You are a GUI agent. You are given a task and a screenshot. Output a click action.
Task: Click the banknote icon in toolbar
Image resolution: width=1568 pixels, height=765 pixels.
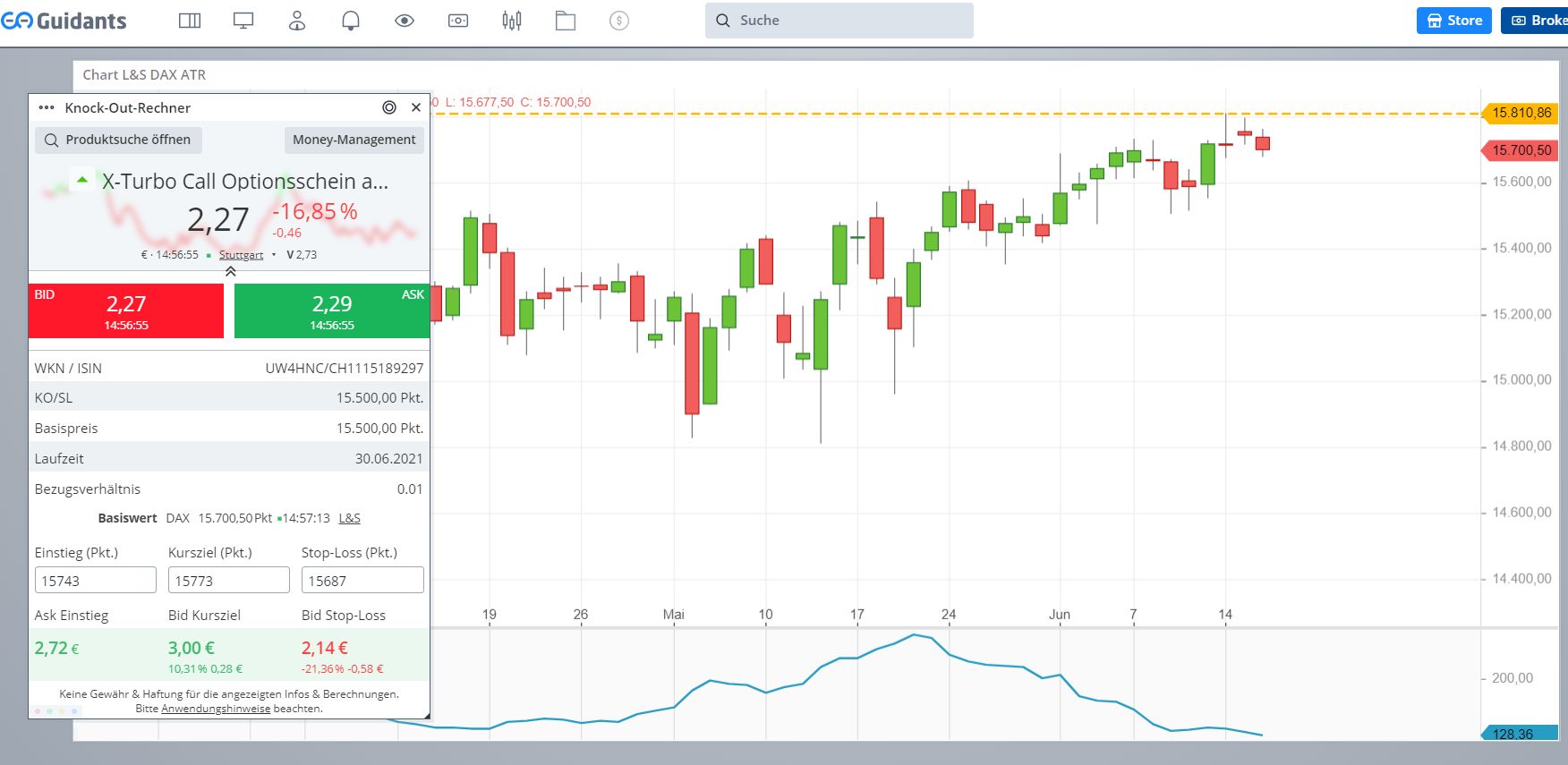[458, 21]
